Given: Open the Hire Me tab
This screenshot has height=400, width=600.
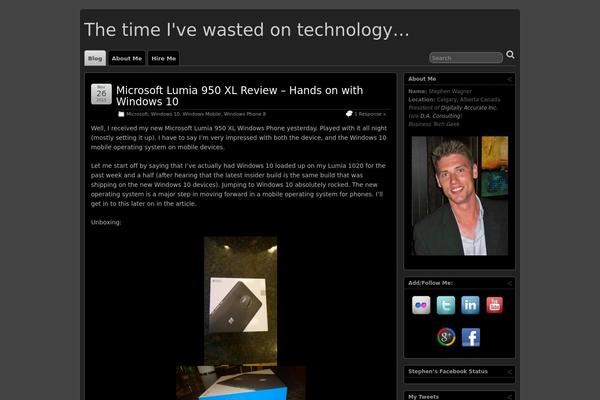Looking at the screenshot, I should 163,58.
